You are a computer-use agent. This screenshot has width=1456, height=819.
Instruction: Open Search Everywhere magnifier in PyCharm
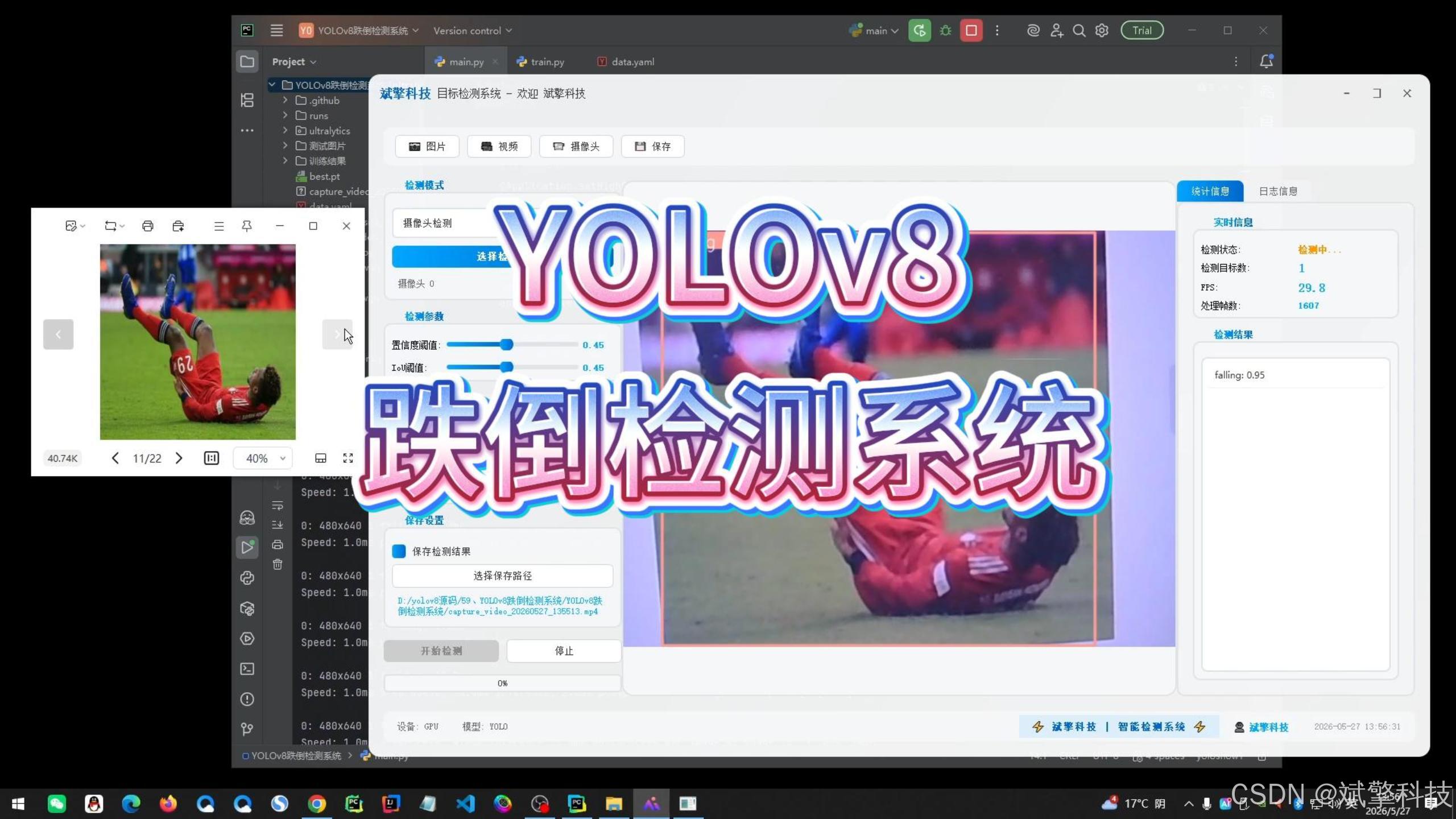point(1079,30)
